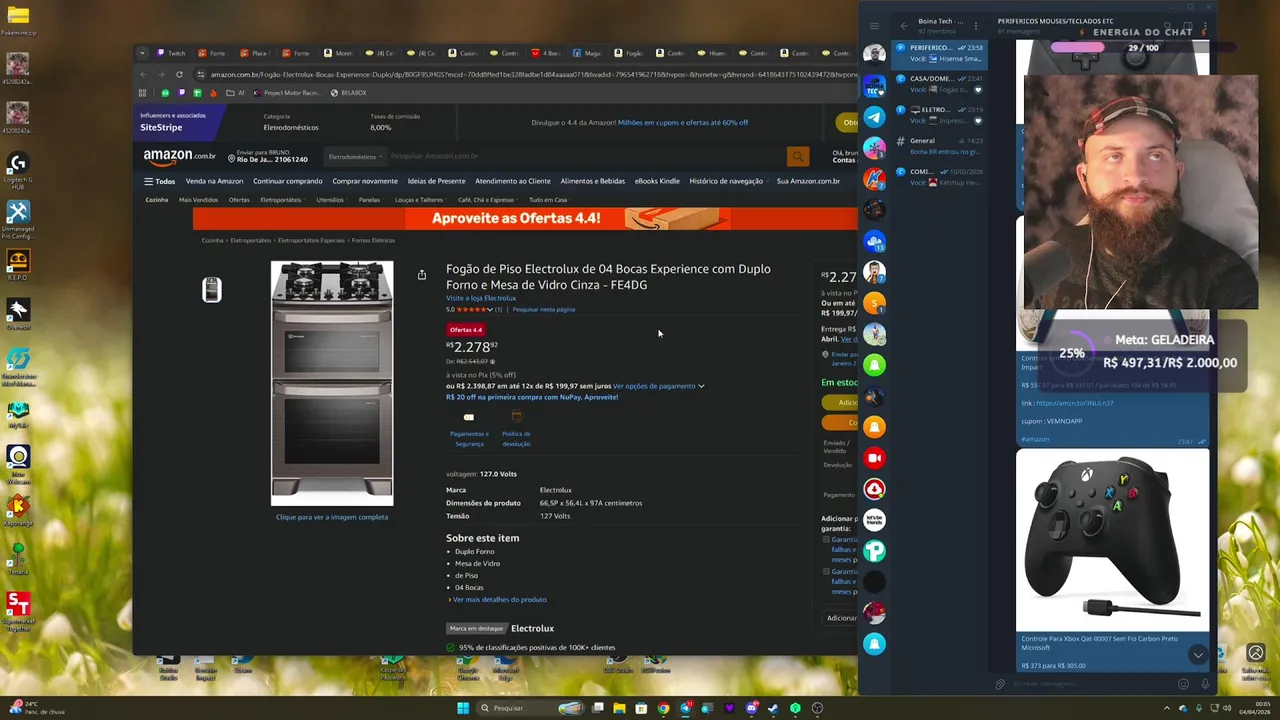Open Eletroportáteis submenu in category bar
This screenshot has width=1280, height=720.
click(x=281, y=200)
